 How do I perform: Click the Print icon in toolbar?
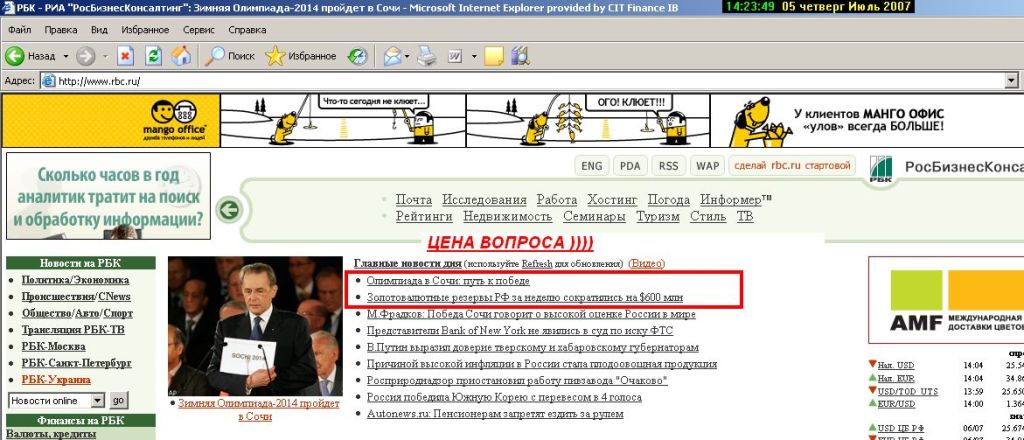pos(426,56)
